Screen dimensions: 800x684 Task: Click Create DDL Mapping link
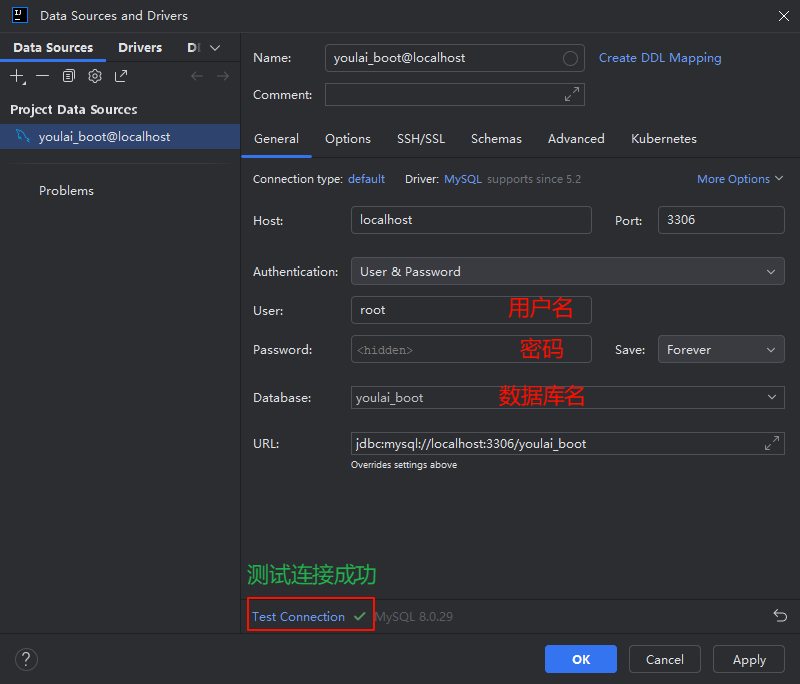pyautogui.click(x=660, y=58)
